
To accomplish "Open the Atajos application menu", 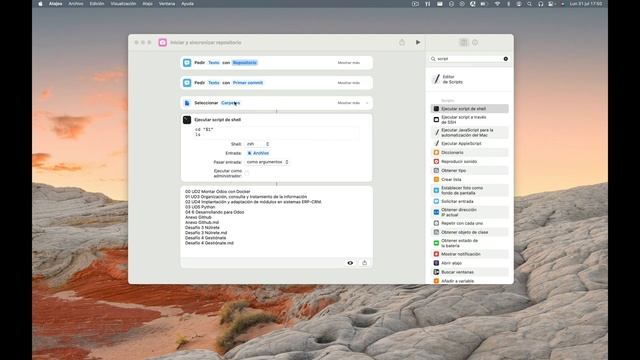I will pyautogui.click(x=56, y=4).
